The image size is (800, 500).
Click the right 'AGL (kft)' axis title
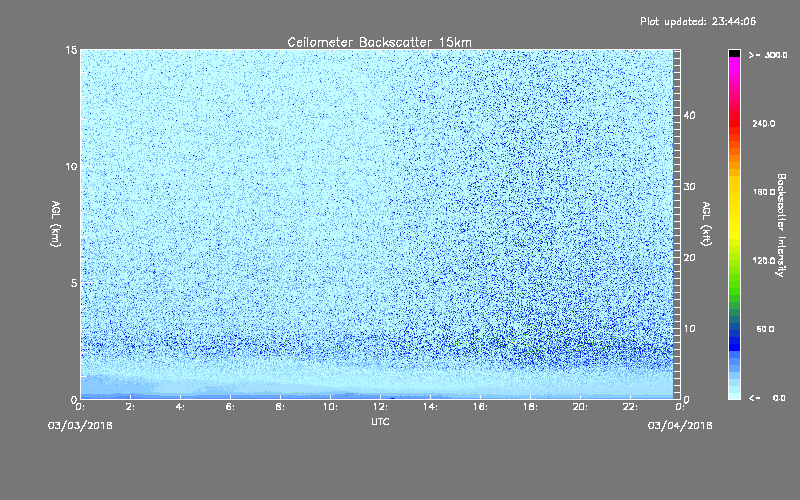[x=707, y=224]
